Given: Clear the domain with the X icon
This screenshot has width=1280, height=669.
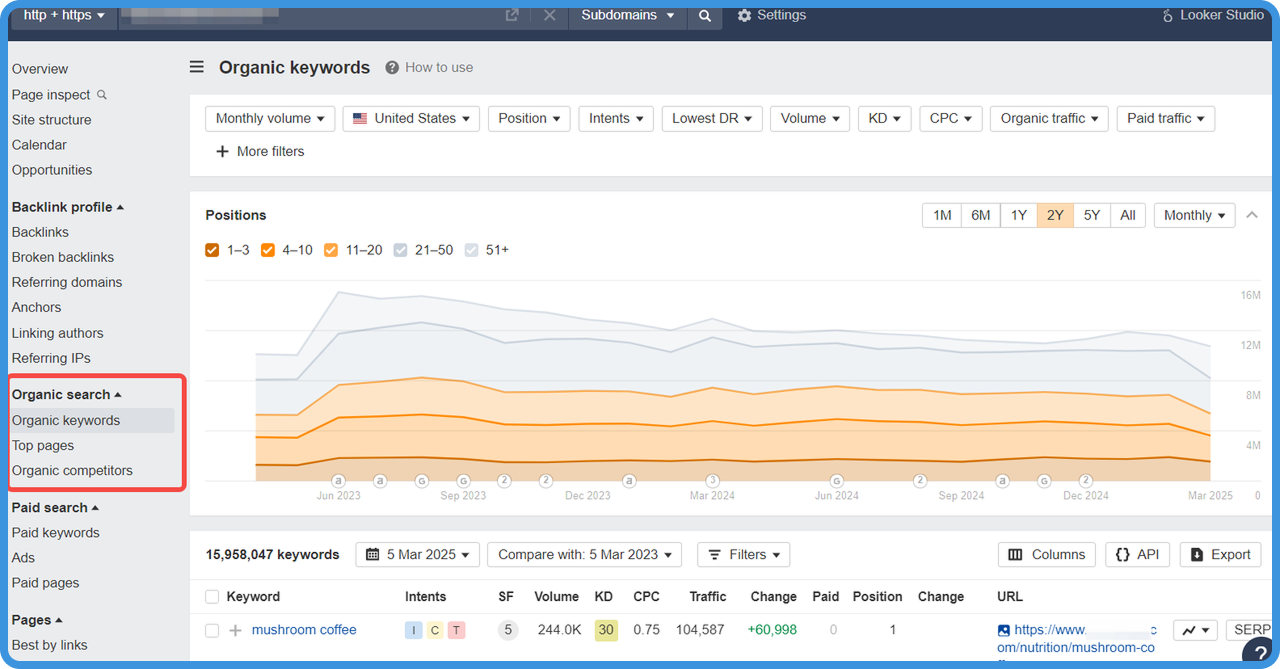Looking at the screenshot, I should pyautogui.click(x=549, y=16).
